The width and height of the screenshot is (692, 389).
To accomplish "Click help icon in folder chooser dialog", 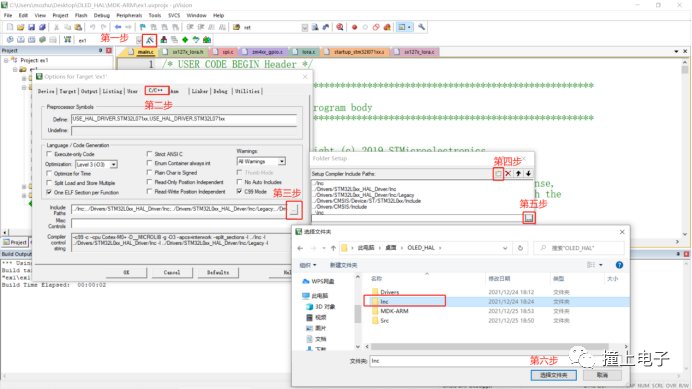I will [619, 265].
